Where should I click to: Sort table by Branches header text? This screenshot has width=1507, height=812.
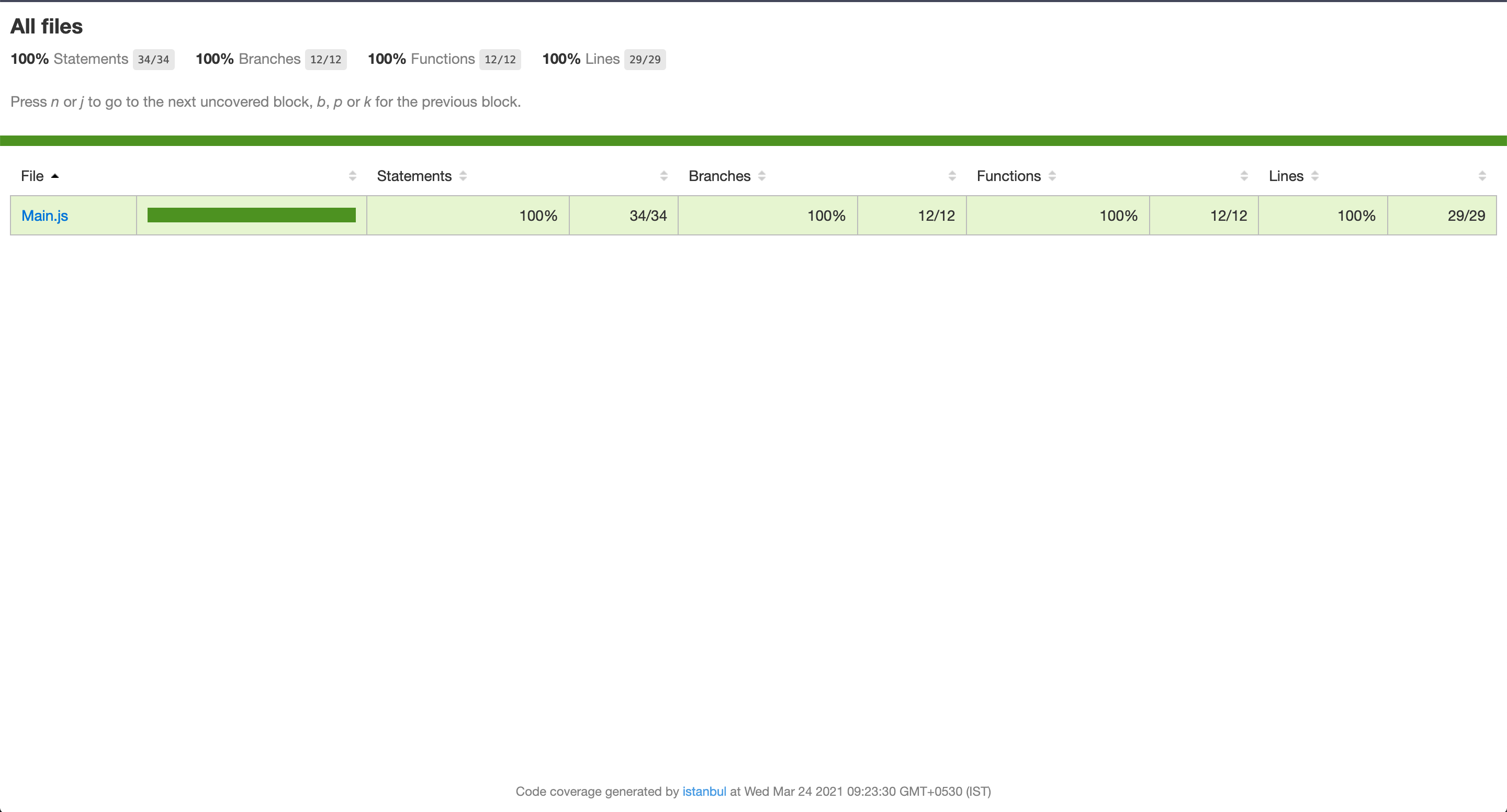719,176
